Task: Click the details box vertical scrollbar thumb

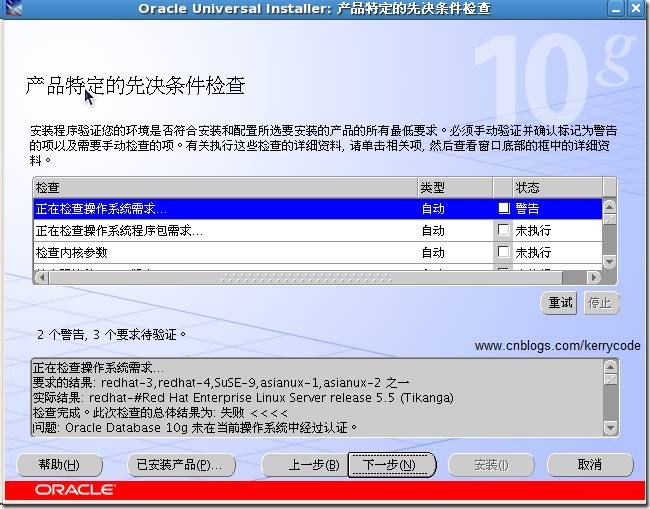Action: (610, 380)
